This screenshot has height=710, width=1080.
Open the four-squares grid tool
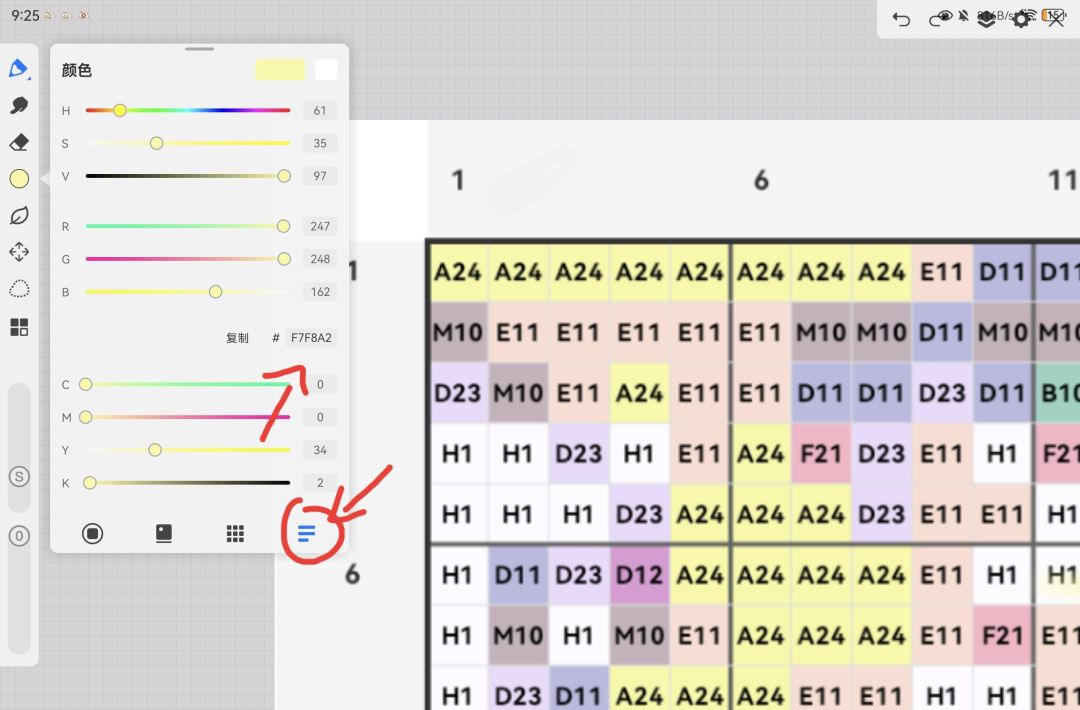[x=19, y=327]
